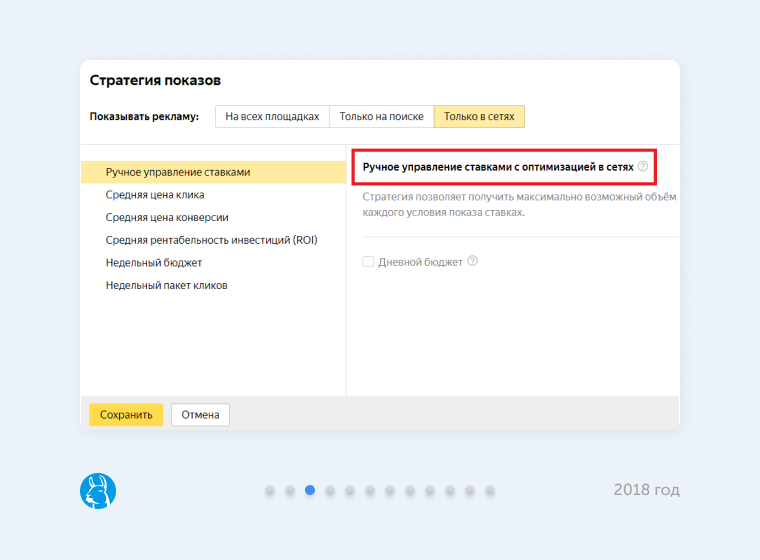Select «Ручное управление ставками» strategy

213,172
